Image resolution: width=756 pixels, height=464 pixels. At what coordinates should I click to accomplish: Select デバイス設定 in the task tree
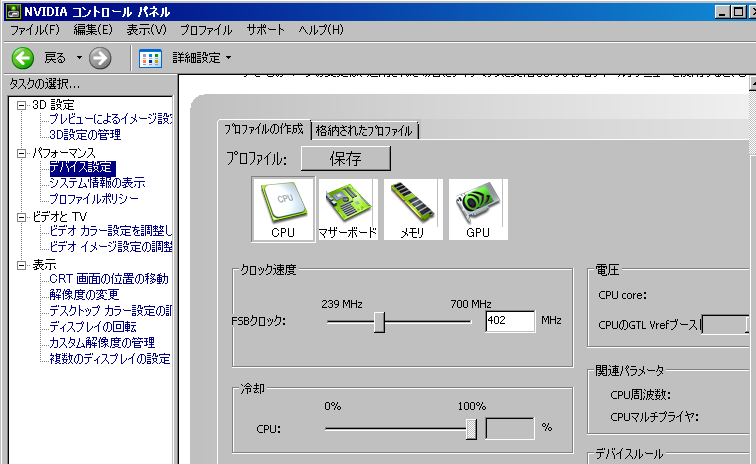82,167
